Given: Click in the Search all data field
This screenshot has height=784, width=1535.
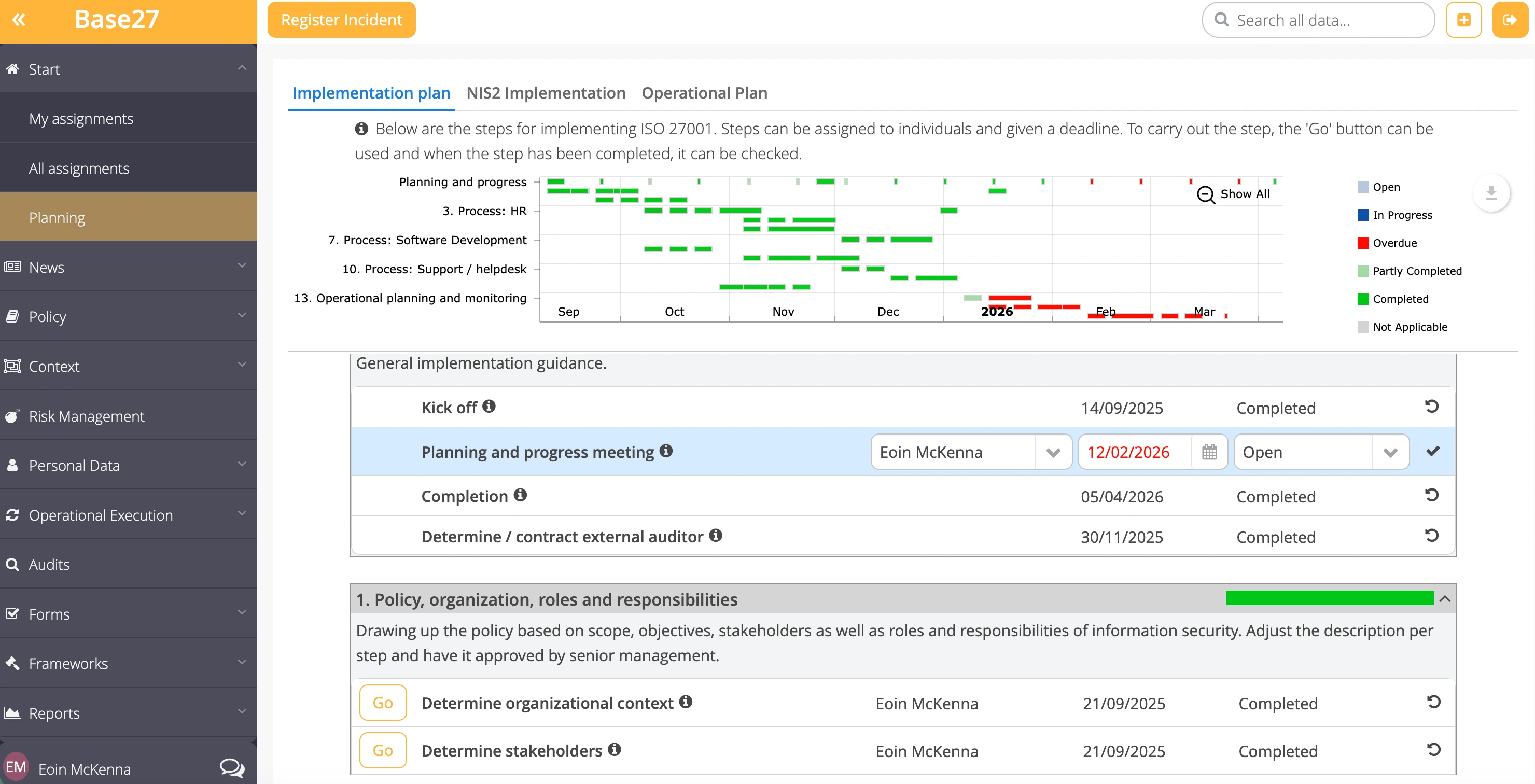Looking at the screenshot, I should click(x=1318, y=20).
